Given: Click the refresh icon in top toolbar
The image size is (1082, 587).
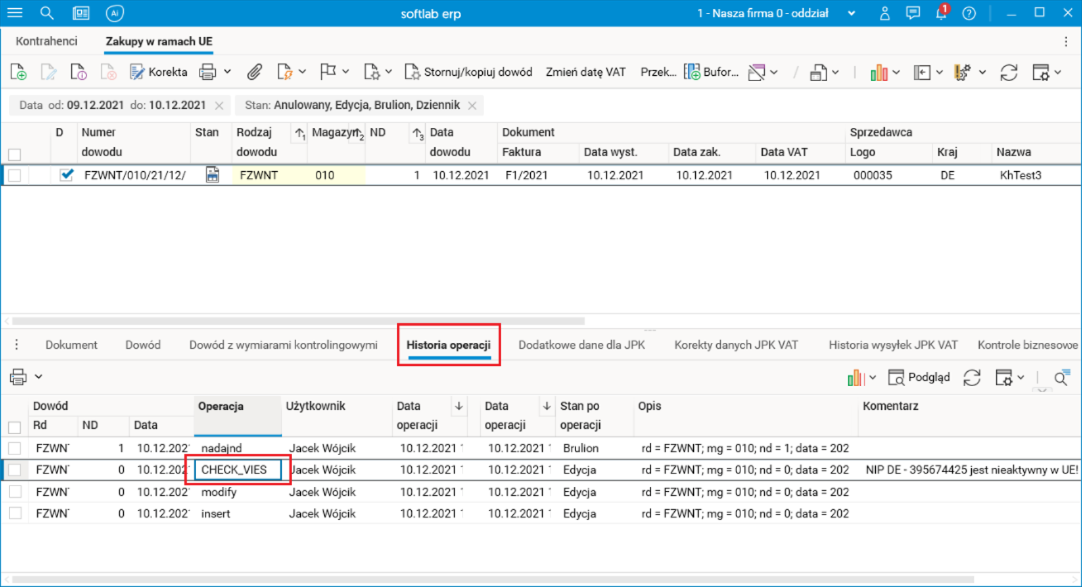Looking at the screenshot, I should [1009, 72].
